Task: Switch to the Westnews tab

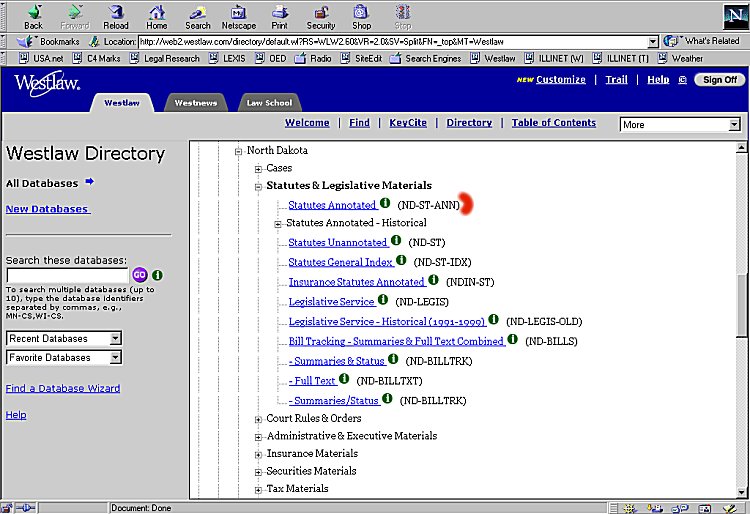Action: point(196,103)
